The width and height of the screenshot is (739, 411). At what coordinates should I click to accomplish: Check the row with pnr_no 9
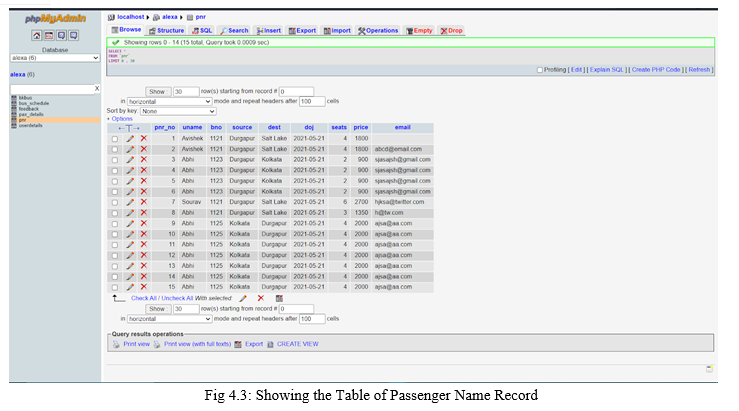[115, 224]
